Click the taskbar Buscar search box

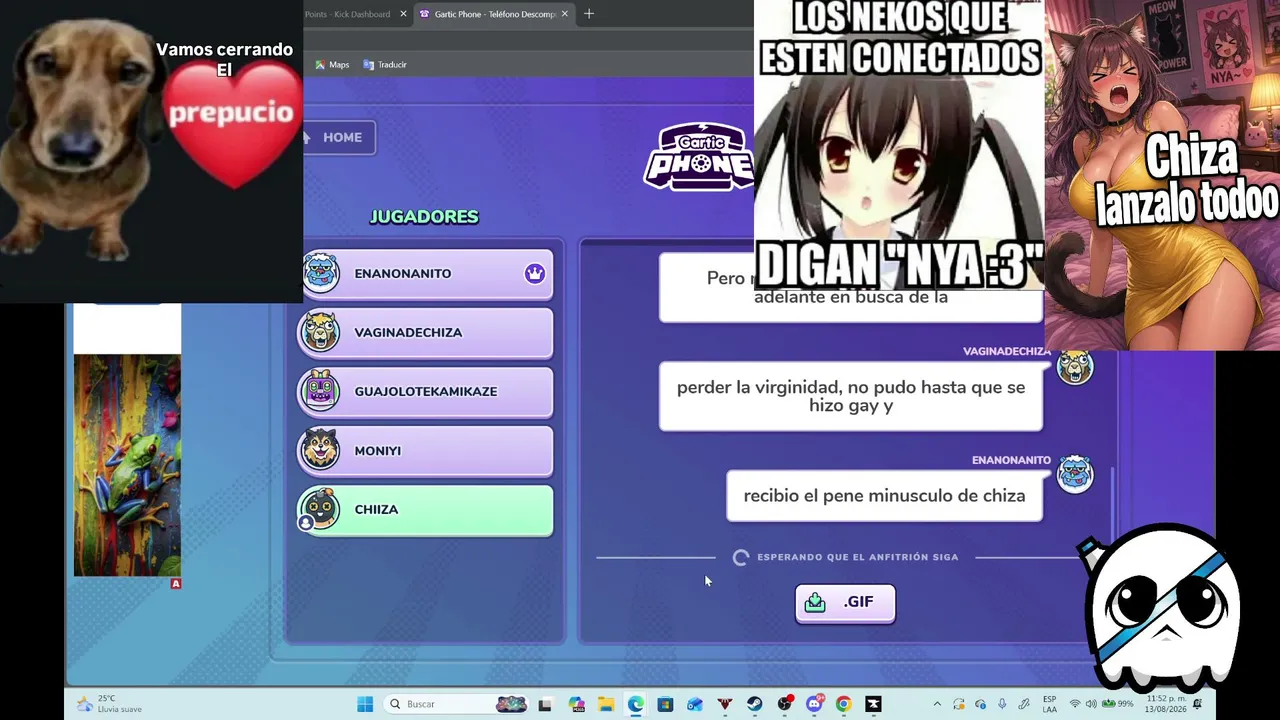(x=455, y=704)
